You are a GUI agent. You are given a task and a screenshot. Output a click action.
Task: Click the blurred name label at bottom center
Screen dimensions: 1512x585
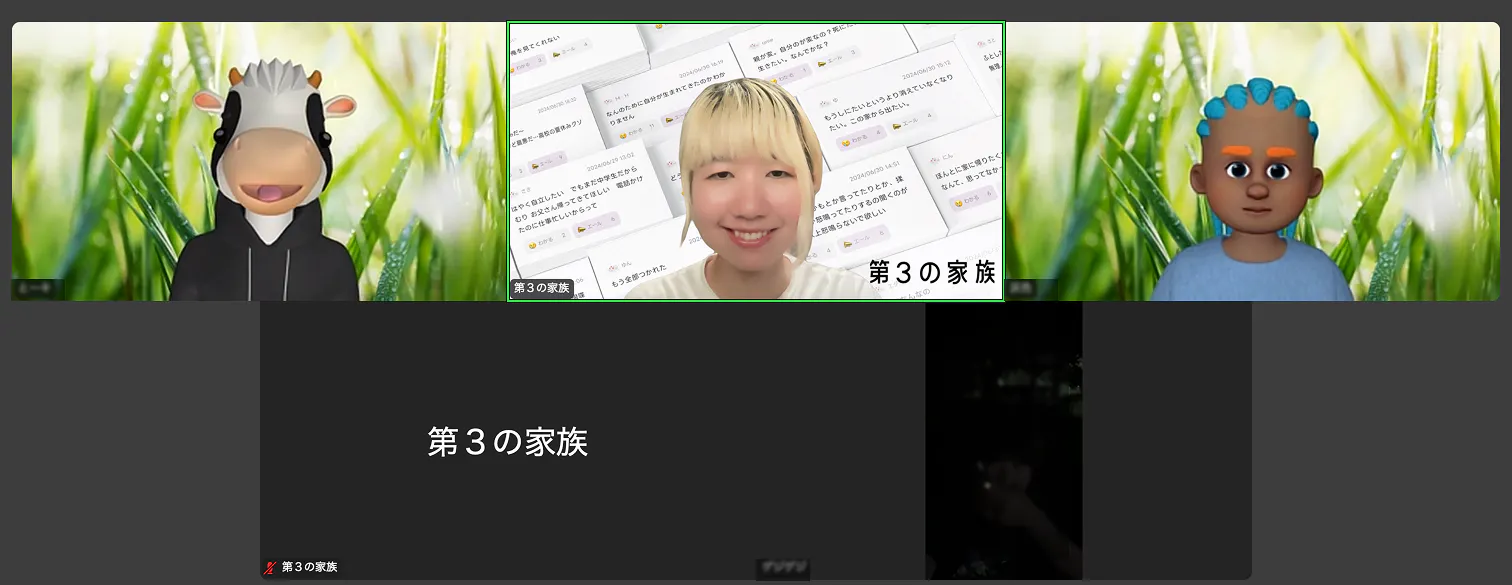782,568
